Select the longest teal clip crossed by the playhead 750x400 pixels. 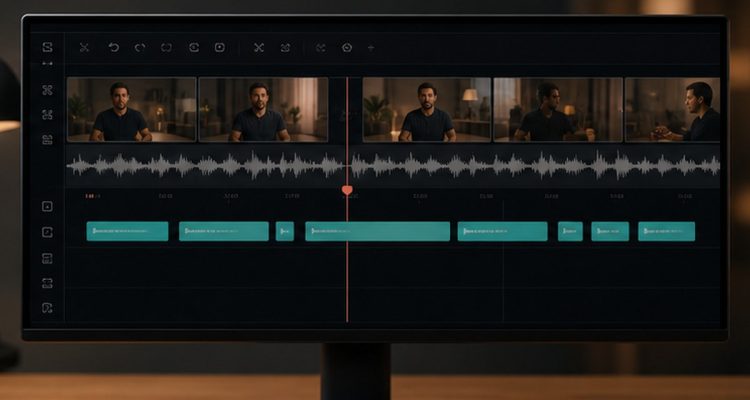pyautogui.click(x=378, y=231)
